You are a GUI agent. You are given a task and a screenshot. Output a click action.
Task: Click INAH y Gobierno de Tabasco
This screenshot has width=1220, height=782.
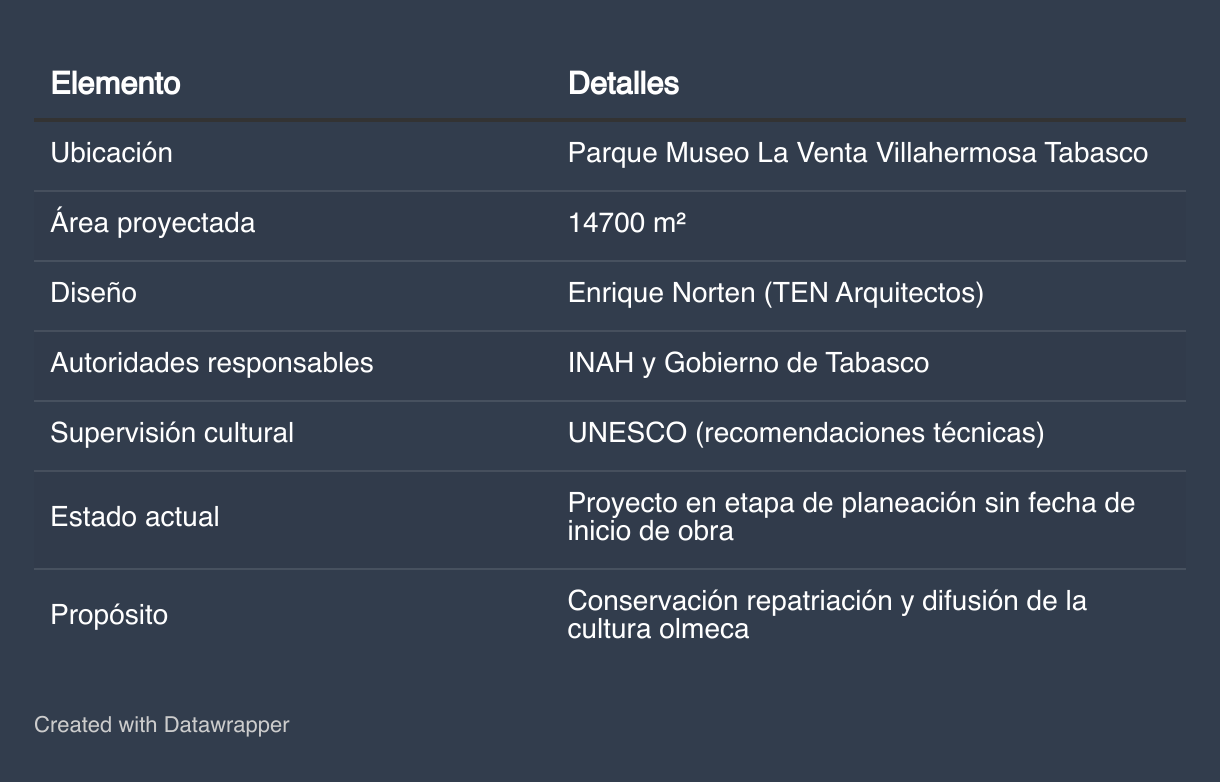click(x=748, y=363)
